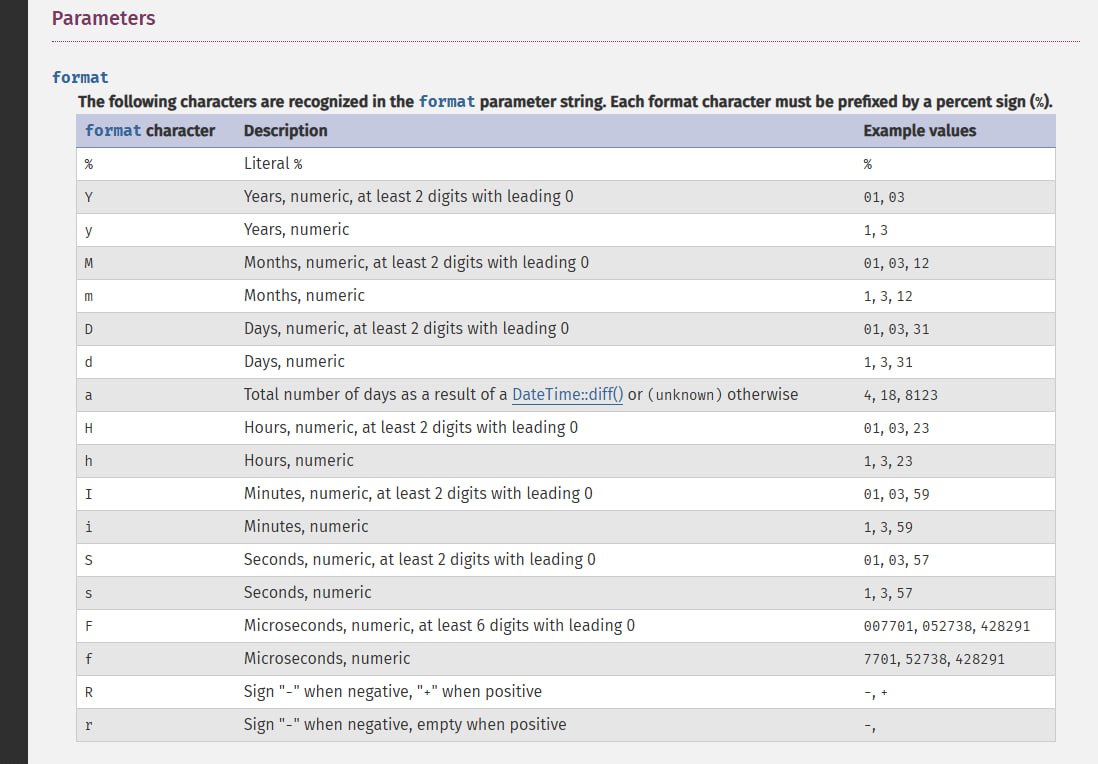Viewport: 1098px width, 764px height.
Task: Click the 'Months, numeric' description without leading zero
Action: 304,295
